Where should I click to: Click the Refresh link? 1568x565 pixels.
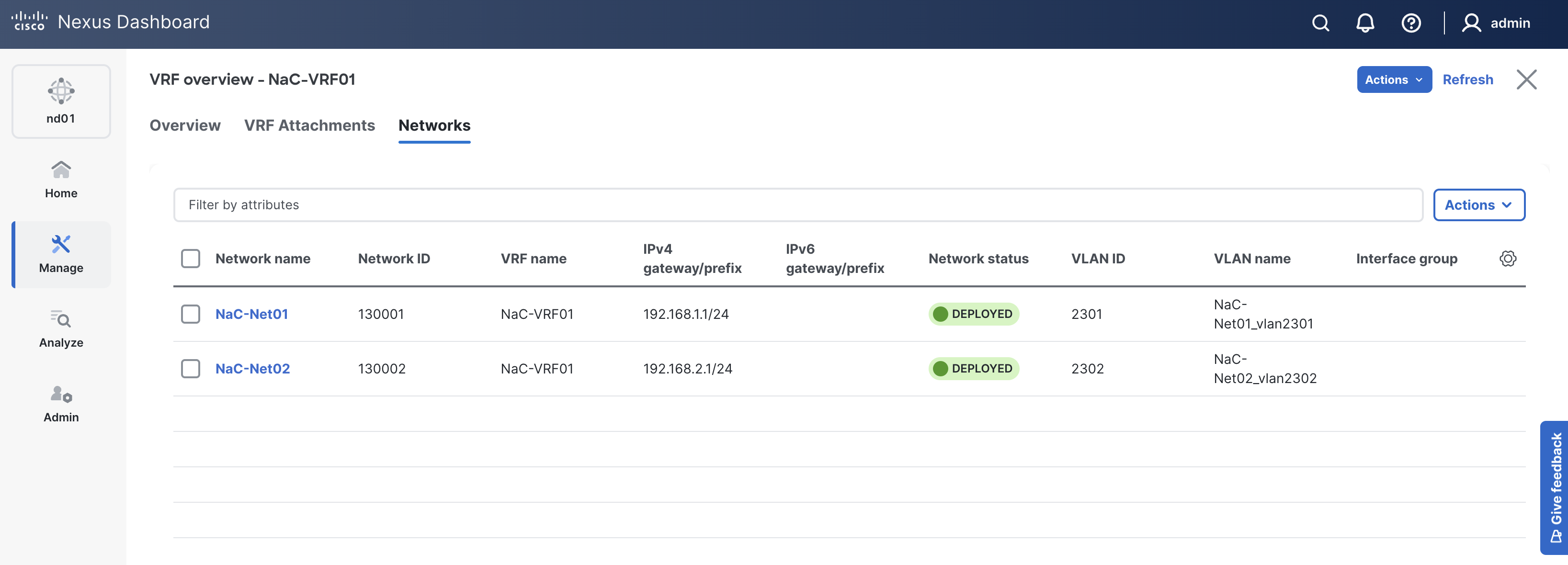[x=1467, y=80]
